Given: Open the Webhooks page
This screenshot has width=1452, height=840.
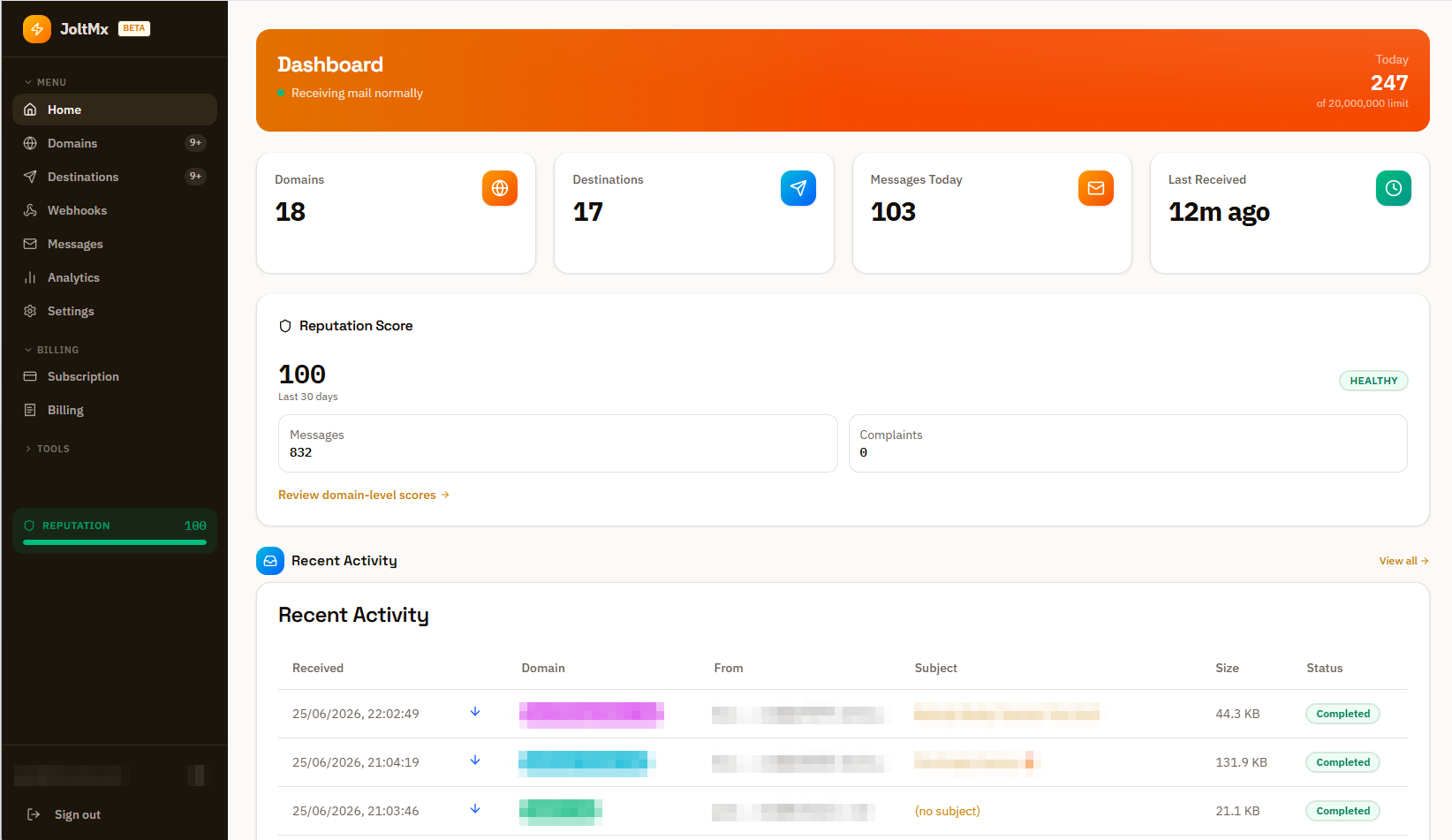Looking at the screenshot, I should point(115,210).
